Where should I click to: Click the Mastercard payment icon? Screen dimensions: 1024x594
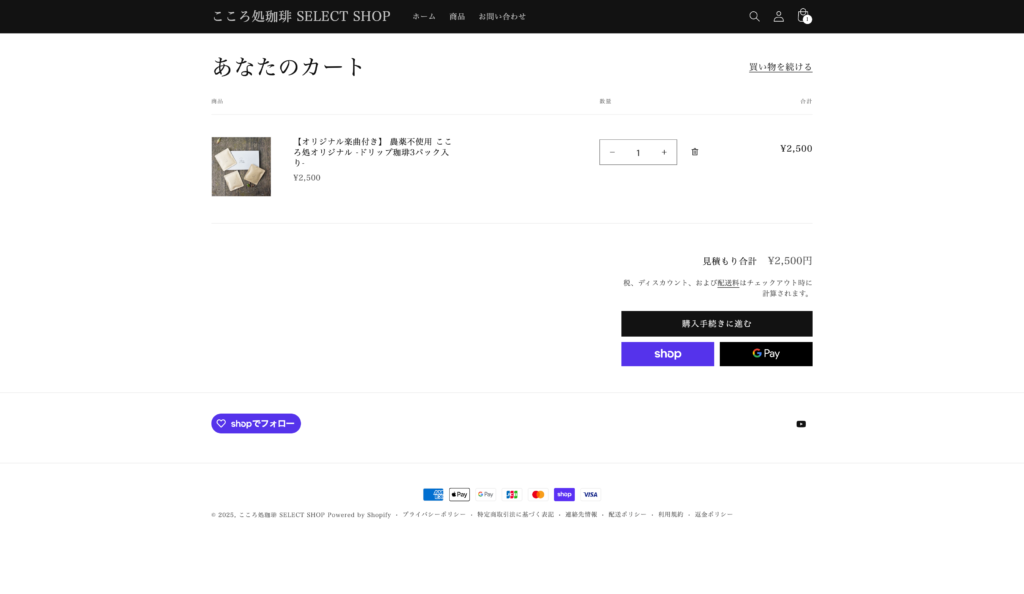(538, 494)
